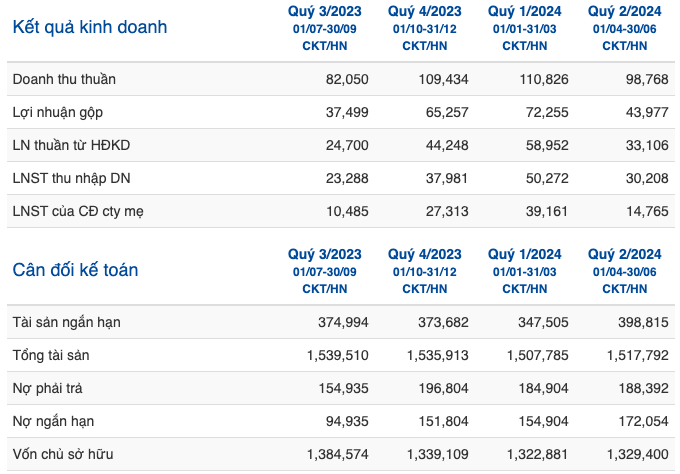Open the Cân đối kế toán section heading
This screenshot has width=680, height=474.
[75, 270]
